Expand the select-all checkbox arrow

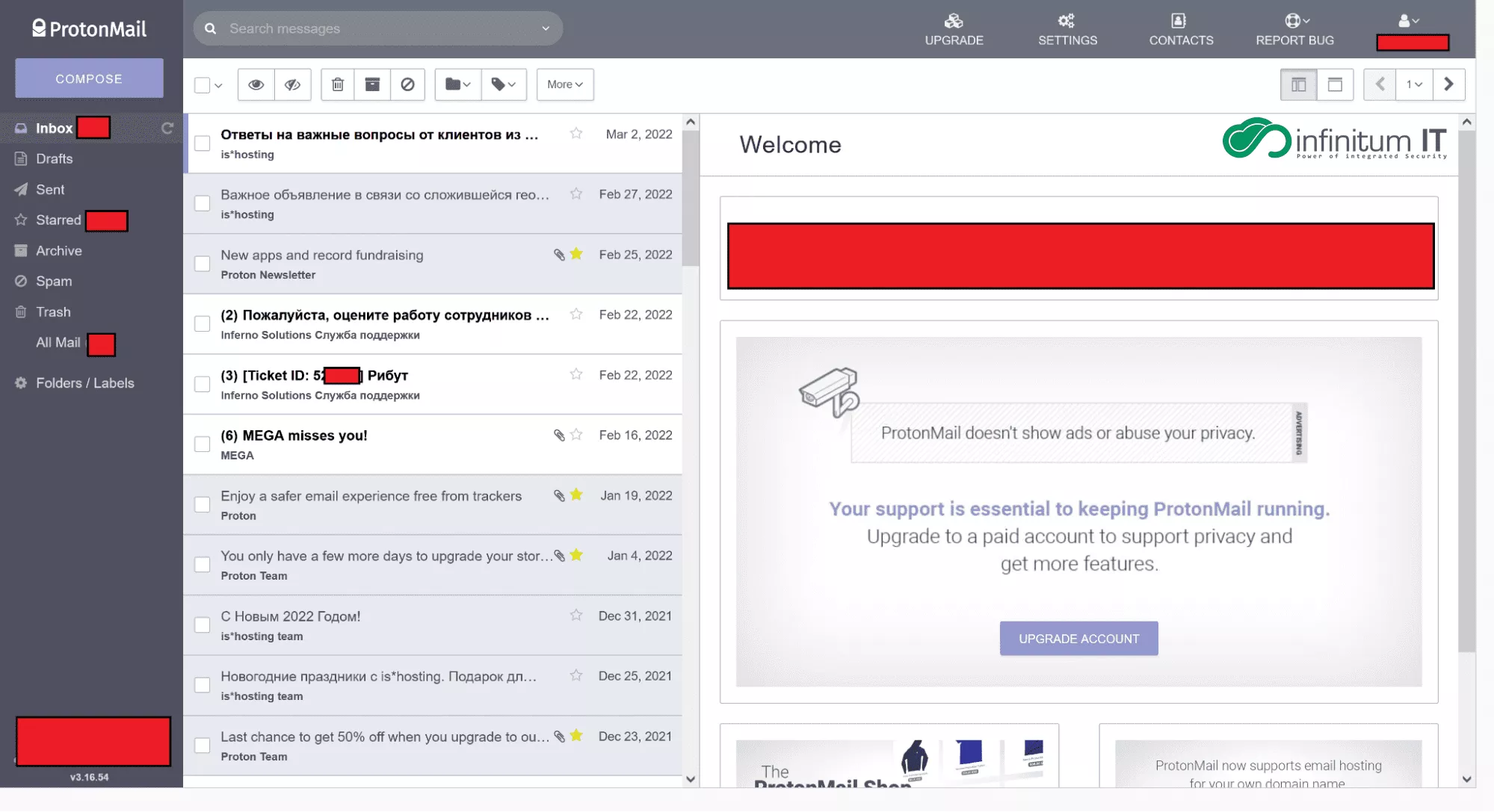click(x=218, y=85)
